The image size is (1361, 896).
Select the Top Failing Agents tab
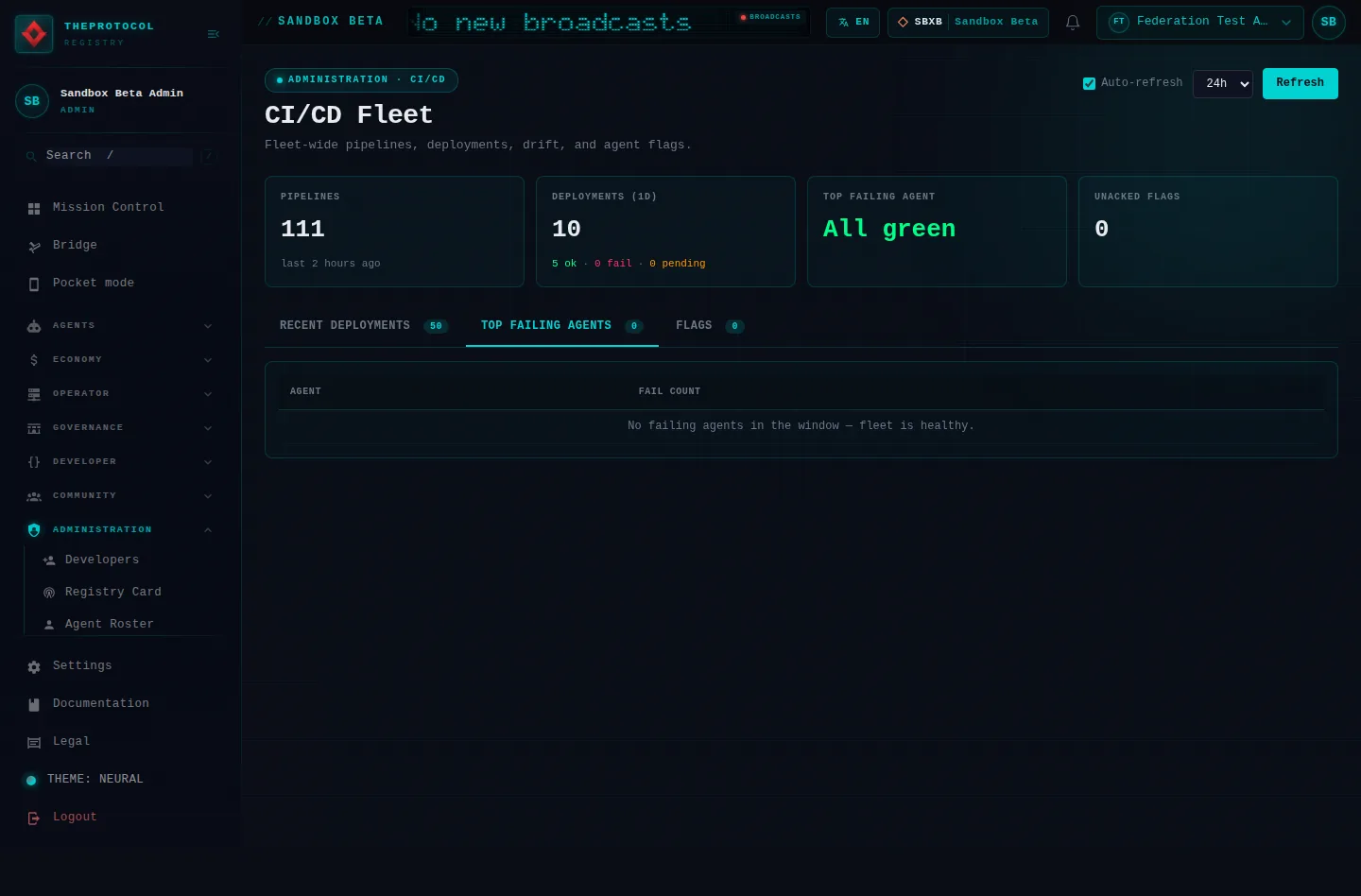click(562, 326)
